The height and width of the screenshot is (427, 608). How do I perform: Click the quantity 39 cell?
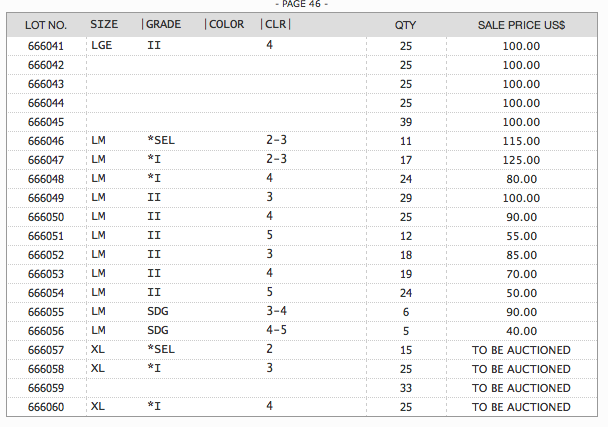[405, 122]
